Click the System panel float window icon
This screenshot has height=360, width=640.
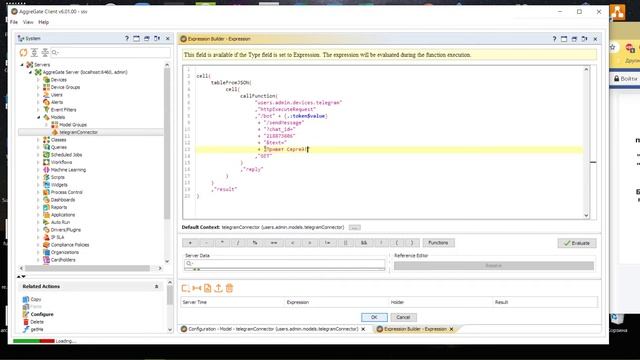[x=147, y=38]
